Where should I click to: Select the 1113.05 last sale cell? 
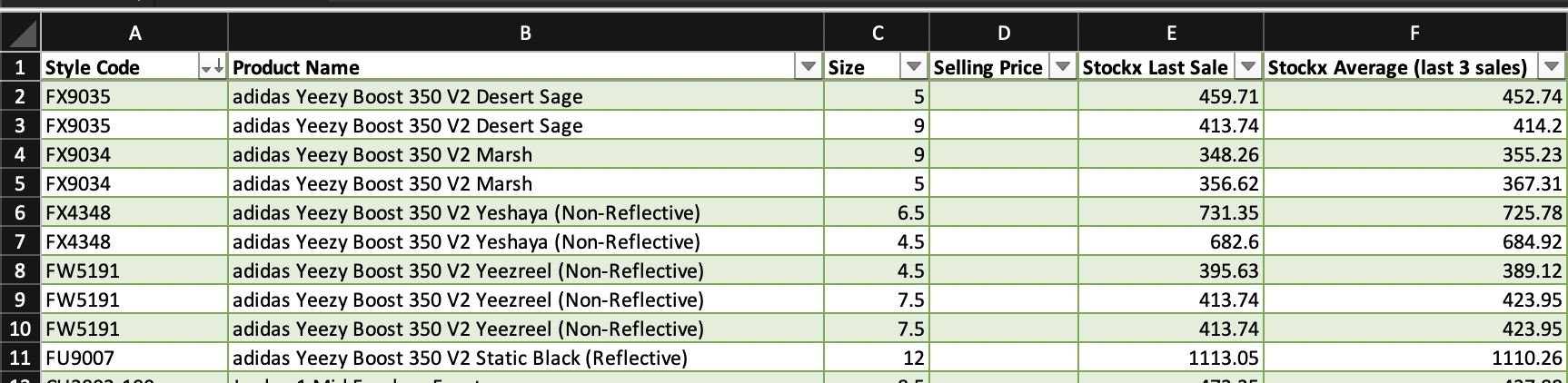[1171, 358]
